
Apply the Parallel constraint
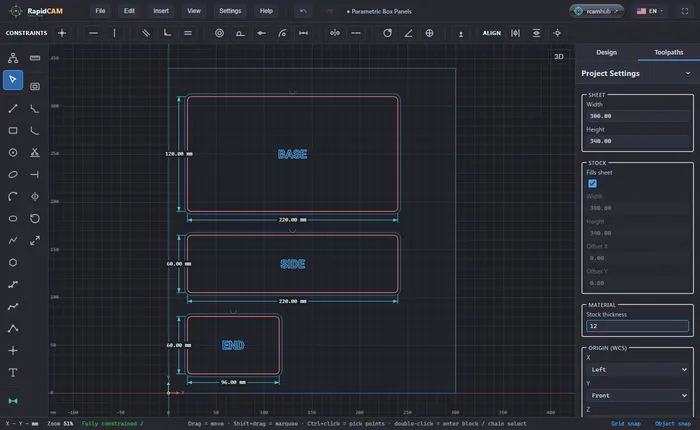click(146, 33)
